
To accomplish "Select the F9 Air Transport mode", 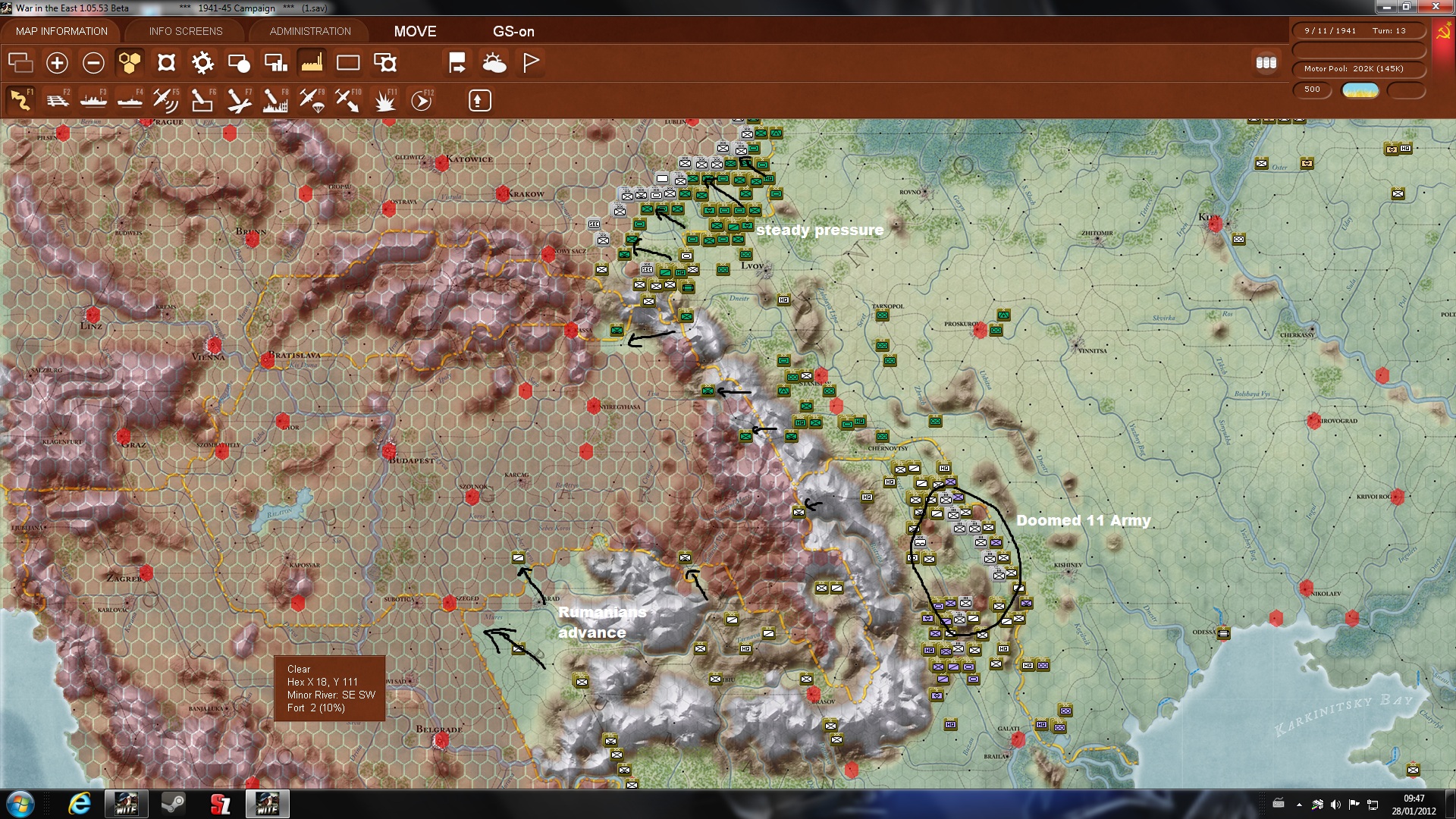I will 312,99.
